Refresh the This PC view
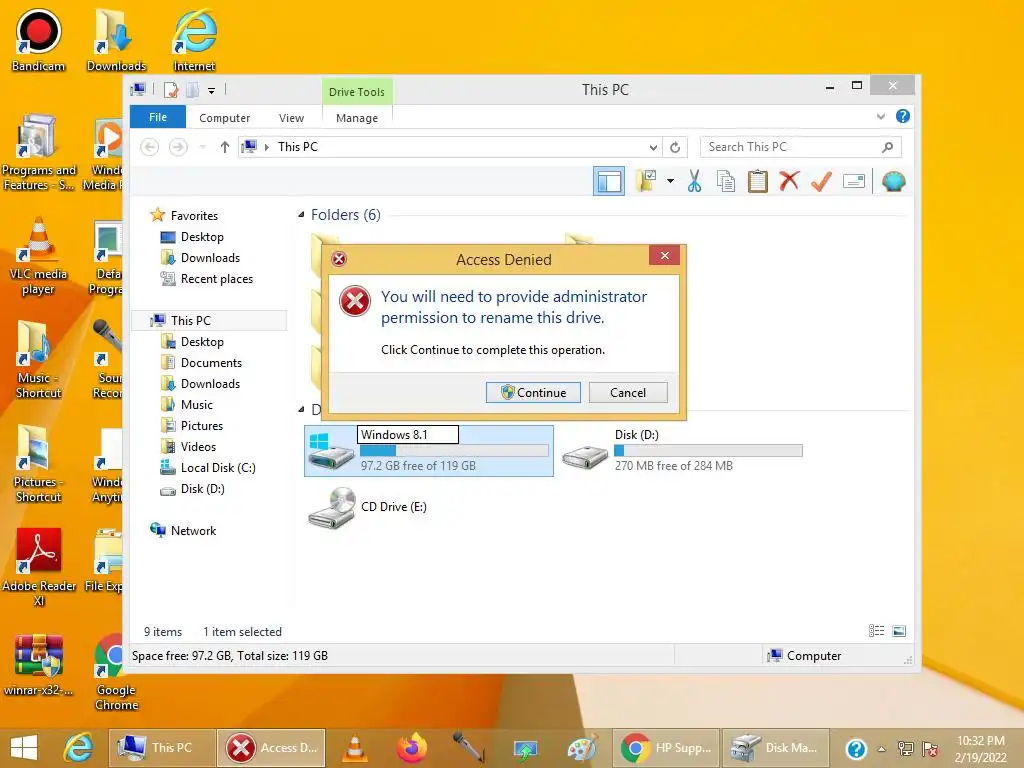The width and height of the screenshot is (1024, 768). tap(675, 148)
